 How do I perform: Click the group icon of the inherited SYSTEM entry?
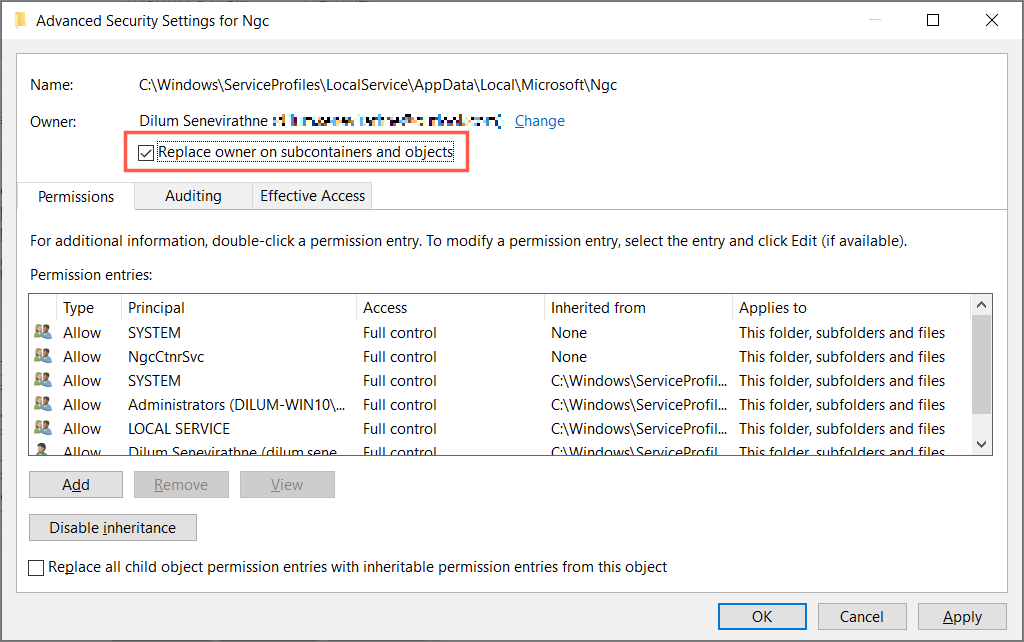(42, 381)
